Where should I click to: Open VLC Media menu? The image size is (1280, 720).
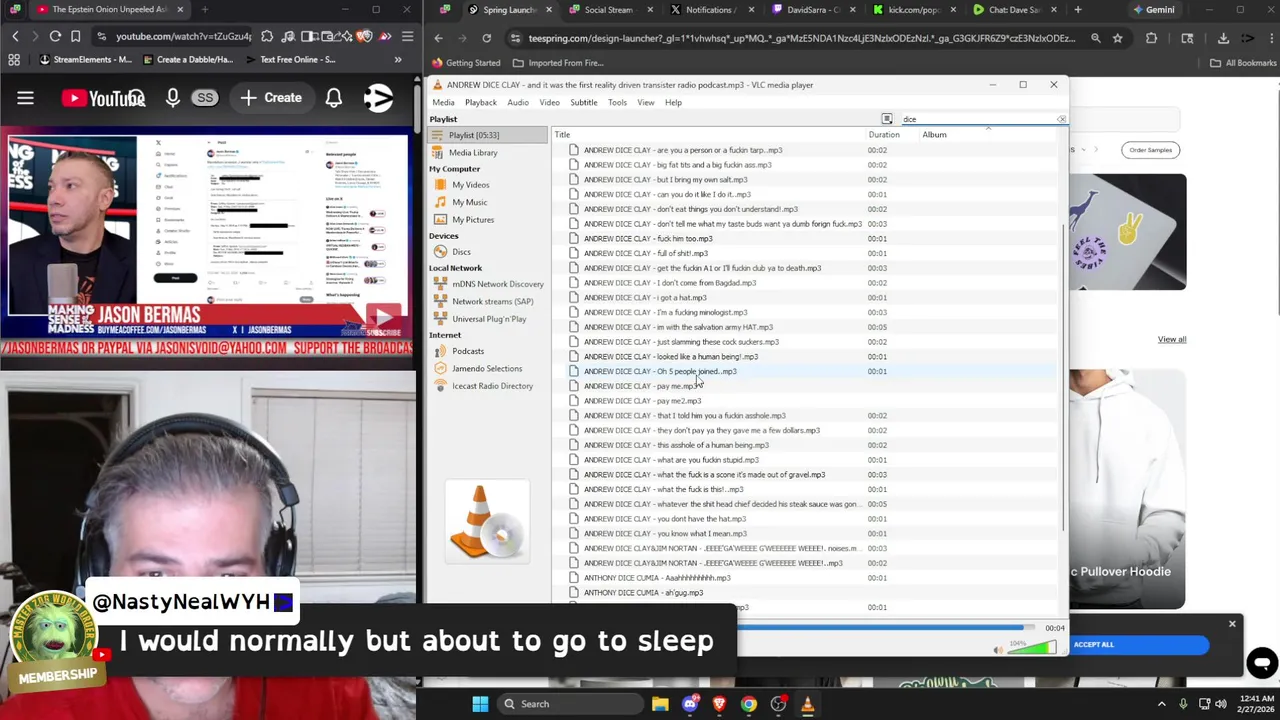(443, 102)
